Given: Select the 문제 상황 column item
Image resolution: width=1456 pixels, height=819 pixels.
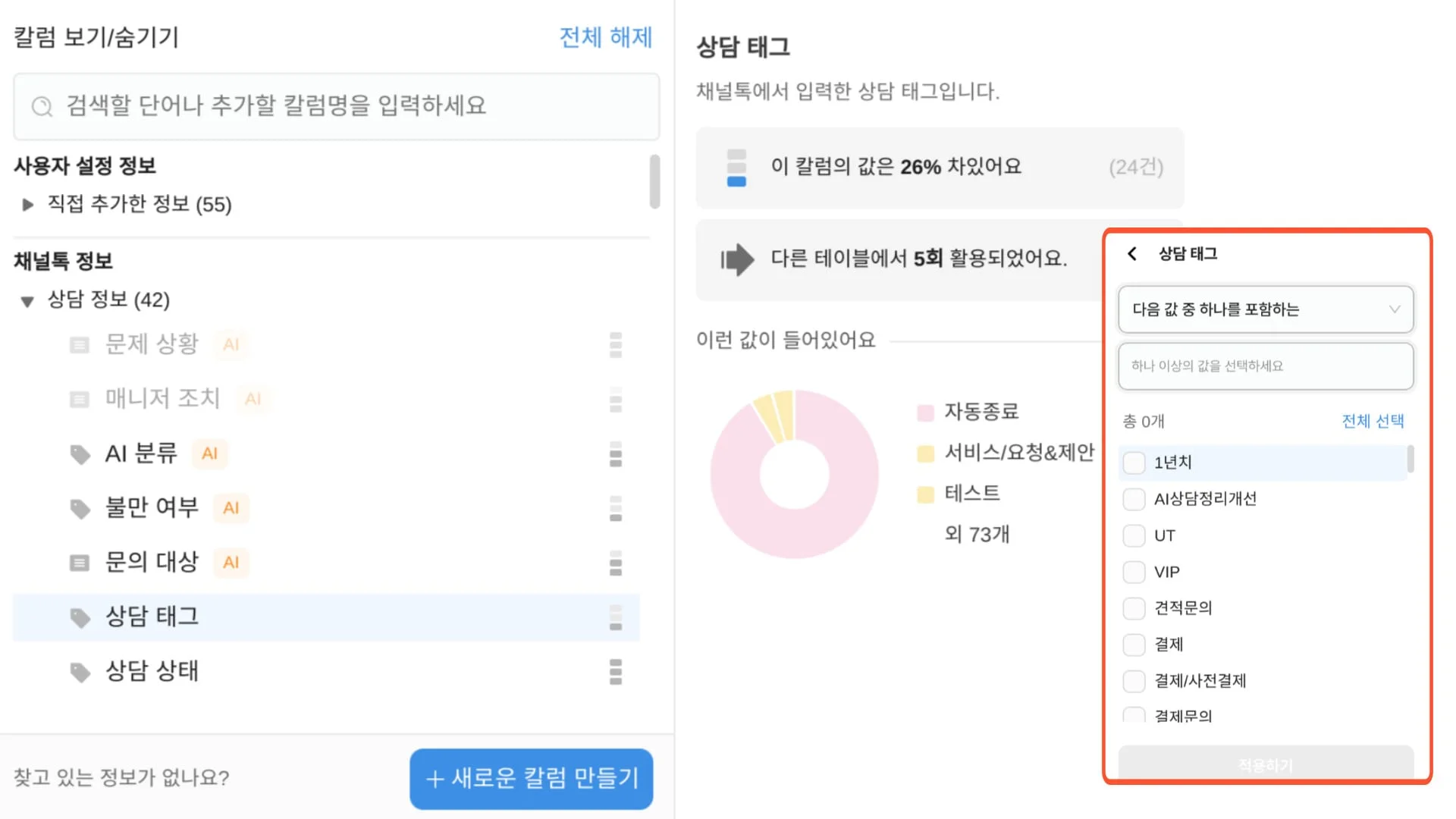Looking at the screenshot, I should coord(152,344).
